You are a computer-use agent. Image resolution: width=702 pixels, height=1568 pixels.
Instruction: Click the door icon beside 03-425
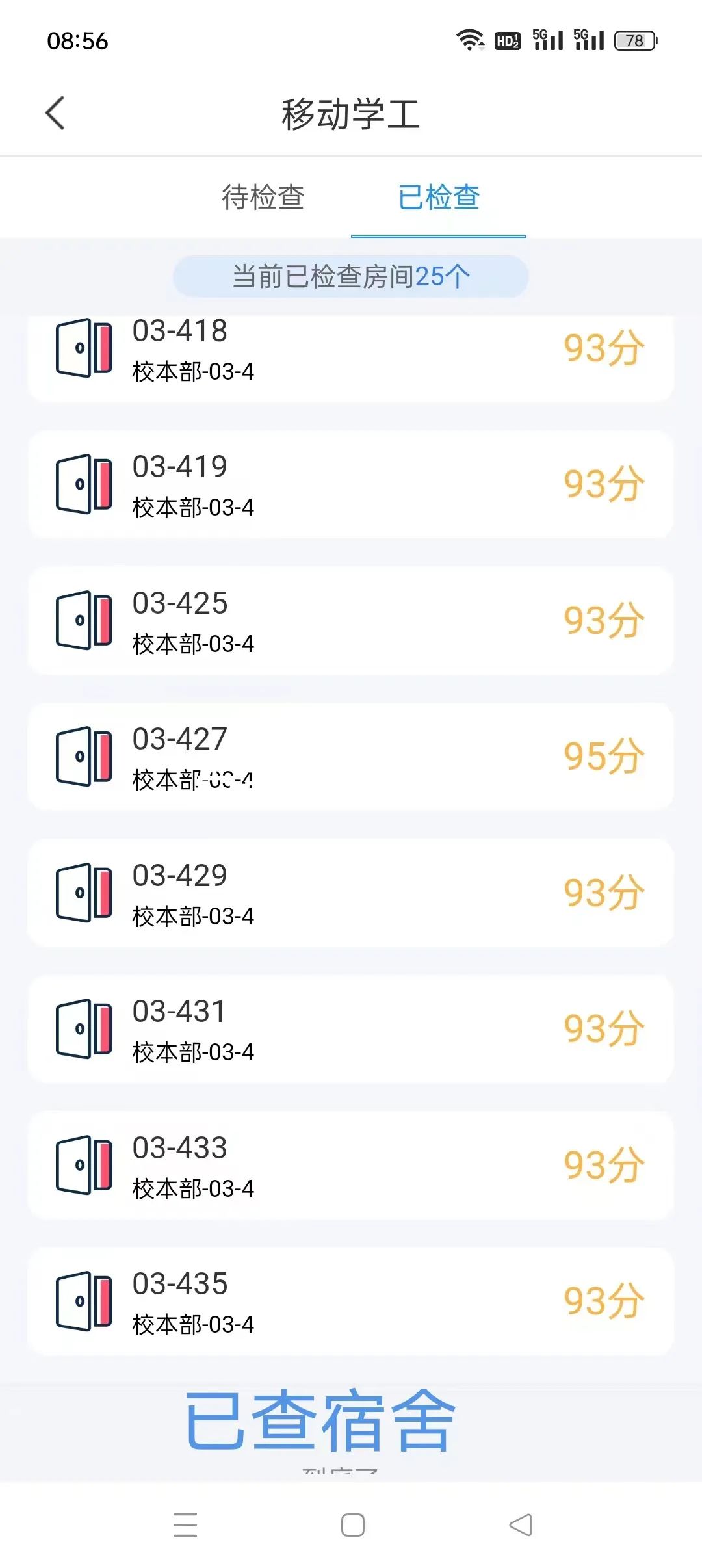pyautogui.click(x=84, y=620)
